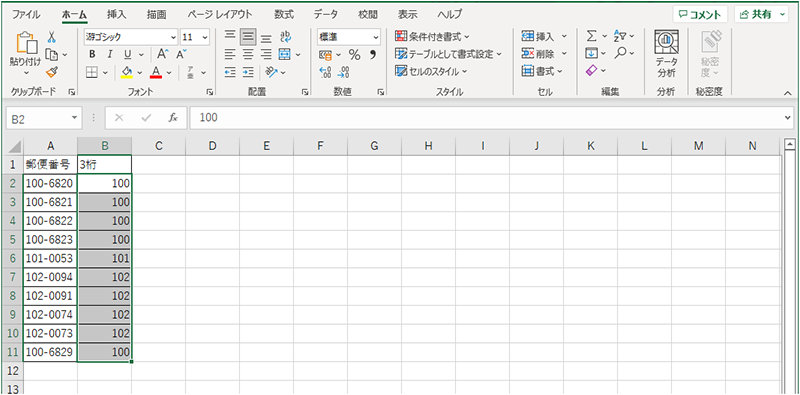Click Find and Select magnifier icon

pos(621,54)
